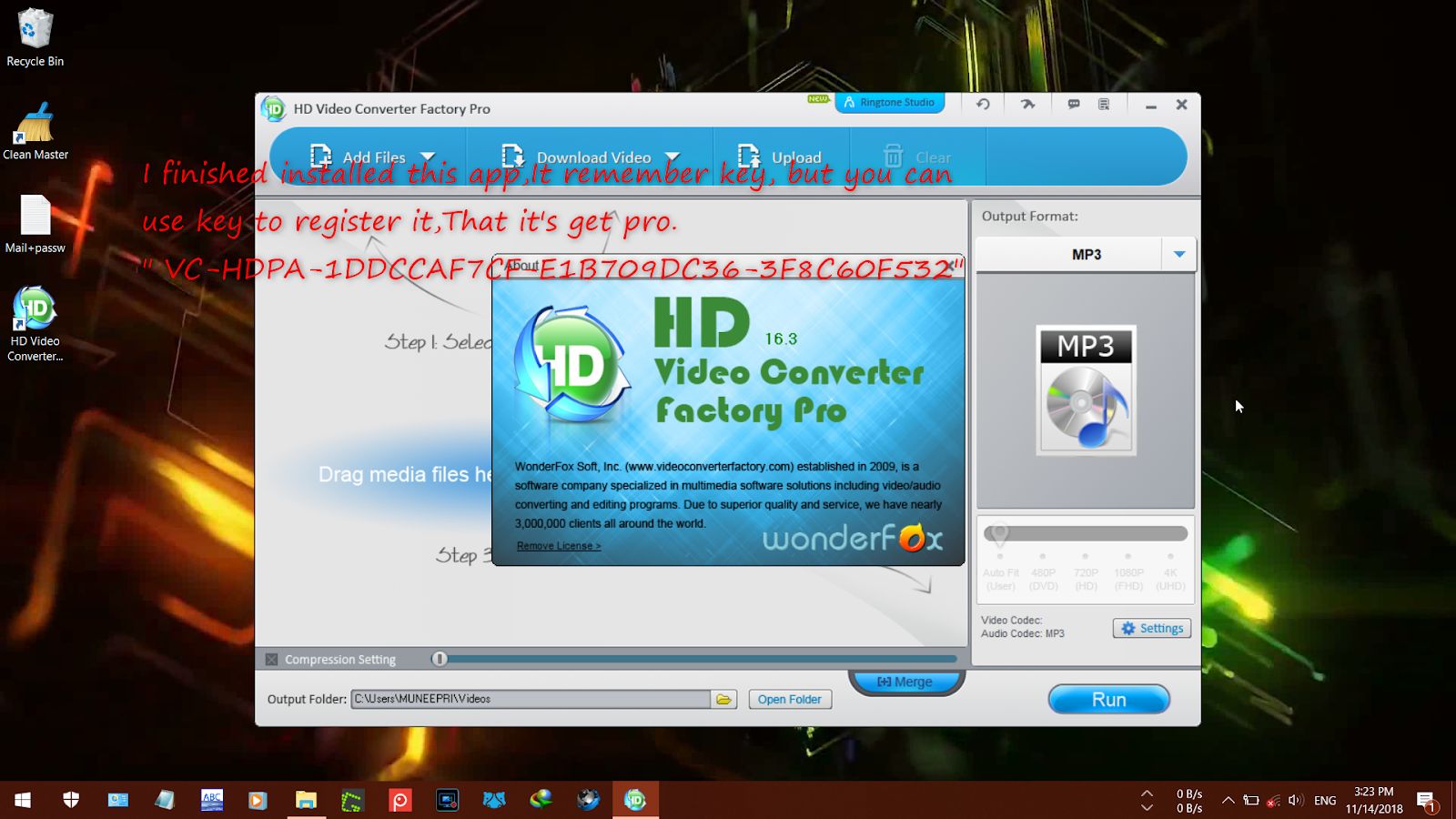
Task: Toggle the Compression Setting checkbox
Action: coord(271,659)
